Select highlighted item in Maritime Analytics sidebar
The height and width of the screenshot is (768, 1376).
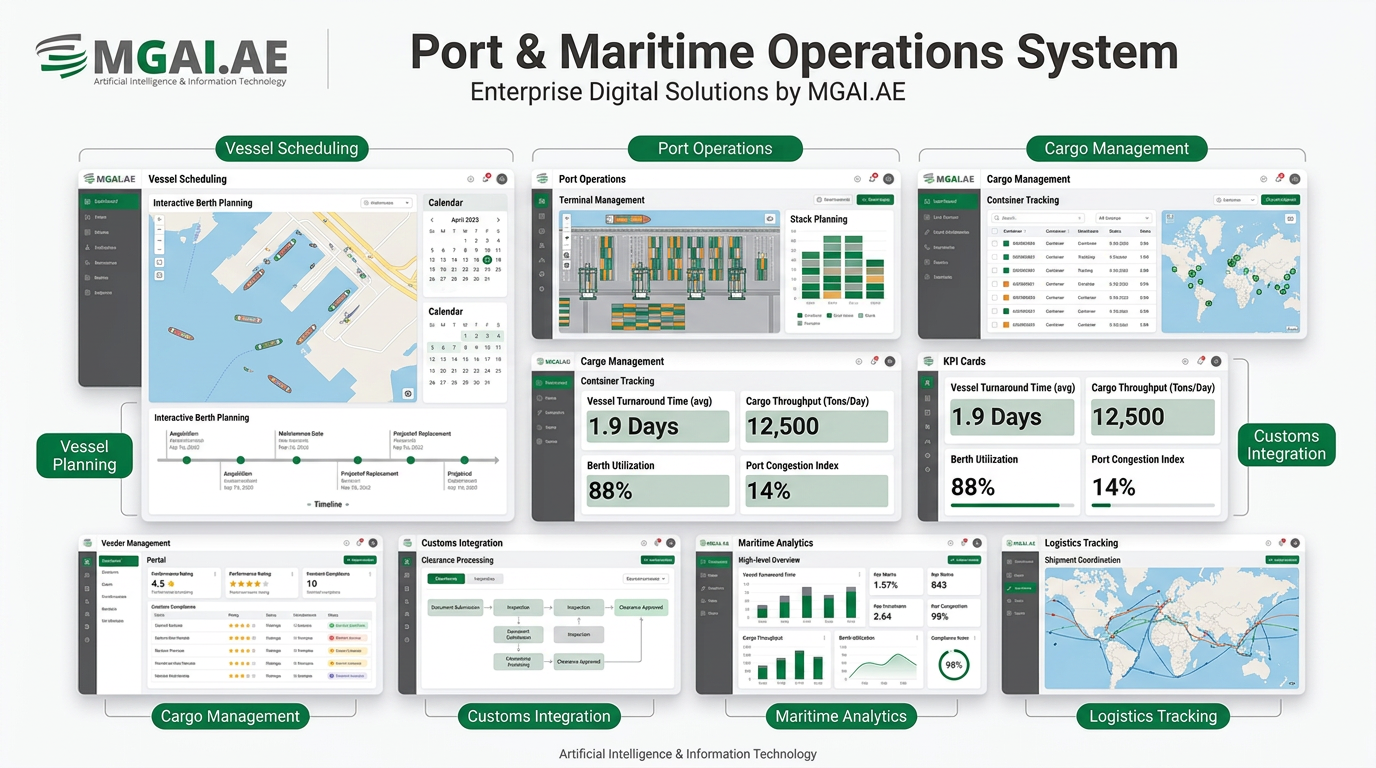click(x=715, y=562)
